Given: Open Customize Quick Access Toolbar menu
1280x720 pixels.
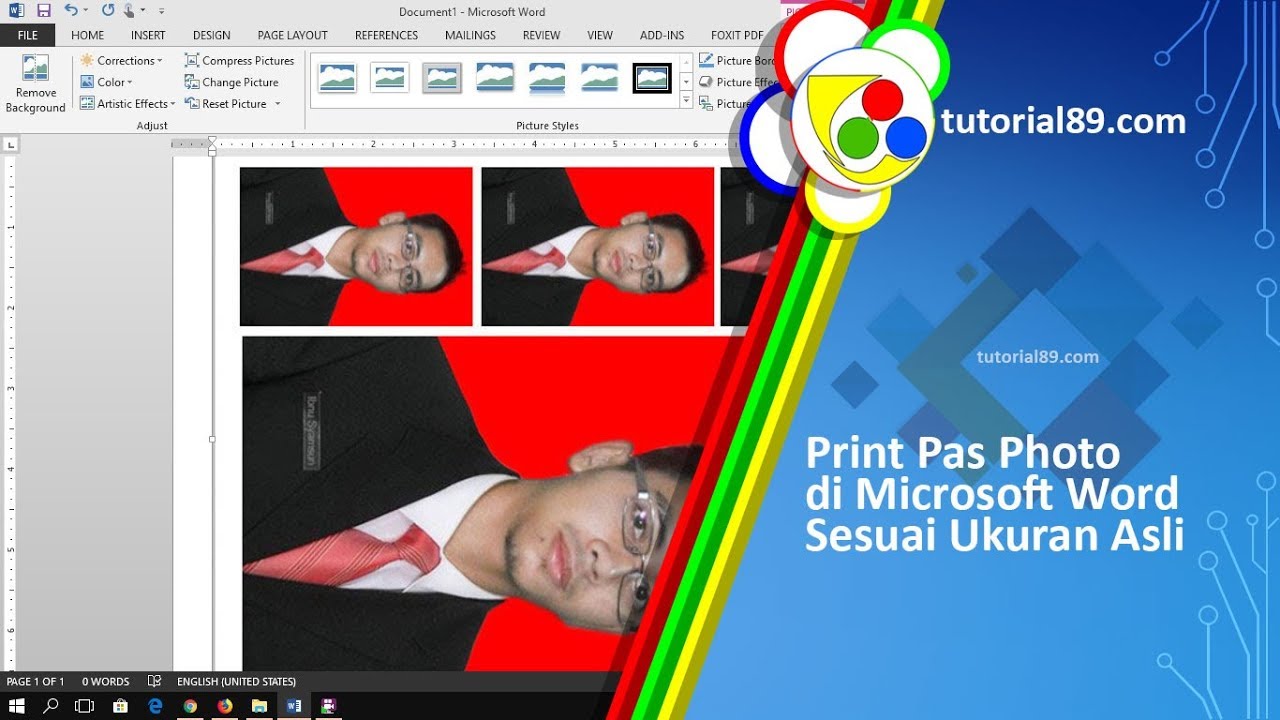Looking at the screenshot, I should (162, 10).
